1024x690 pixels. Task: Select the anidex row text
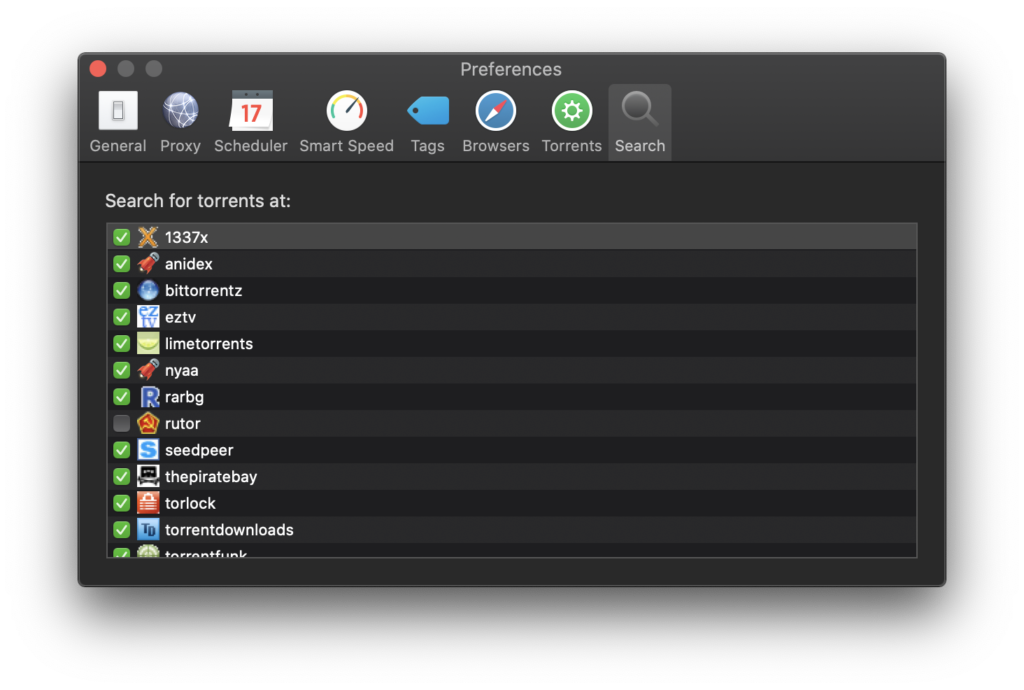click(189, 264)
